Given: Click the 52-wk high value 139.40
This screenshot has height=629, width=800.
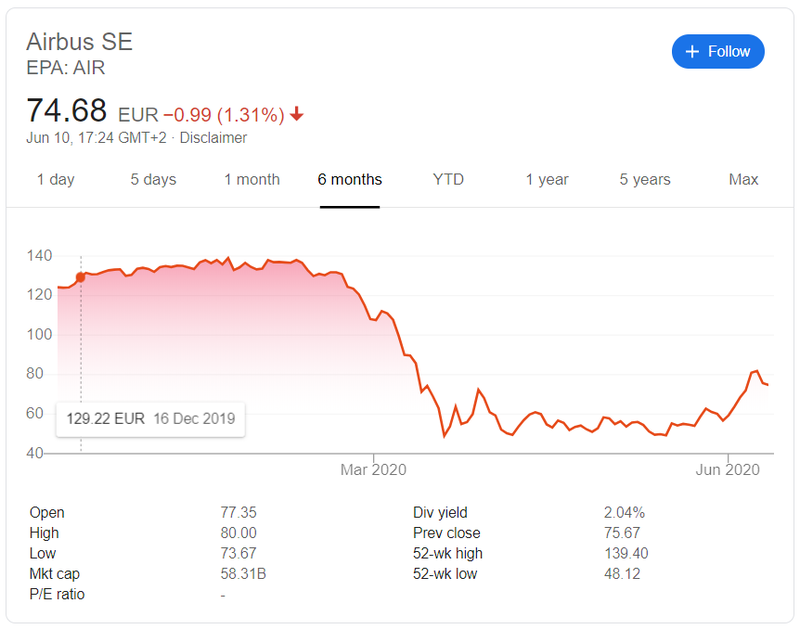Looking at the screenshot, I should coord(623,553).
